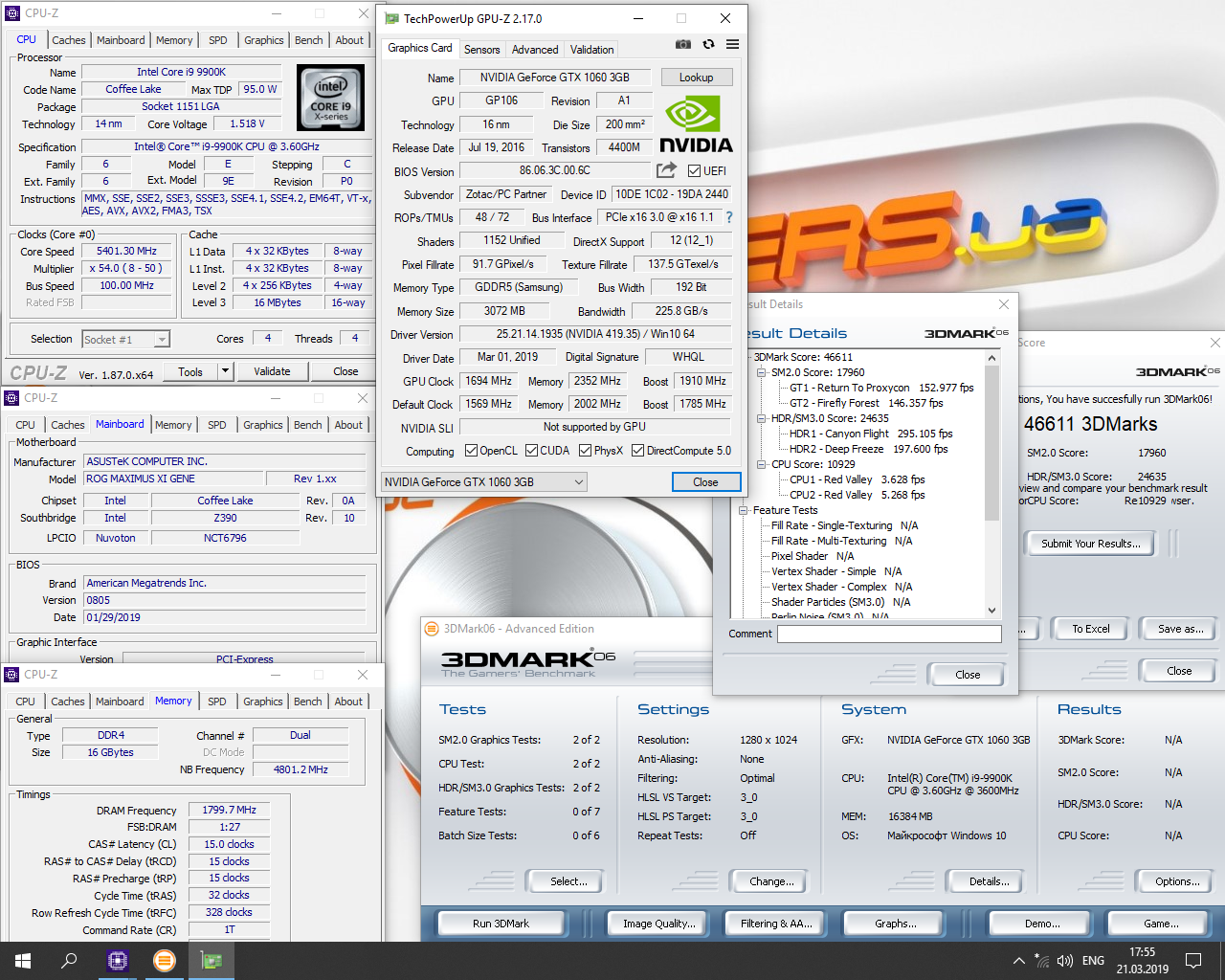
Task: Click the orange 3DMark06 taskbar icon
Action: click(x=165, y=961)
